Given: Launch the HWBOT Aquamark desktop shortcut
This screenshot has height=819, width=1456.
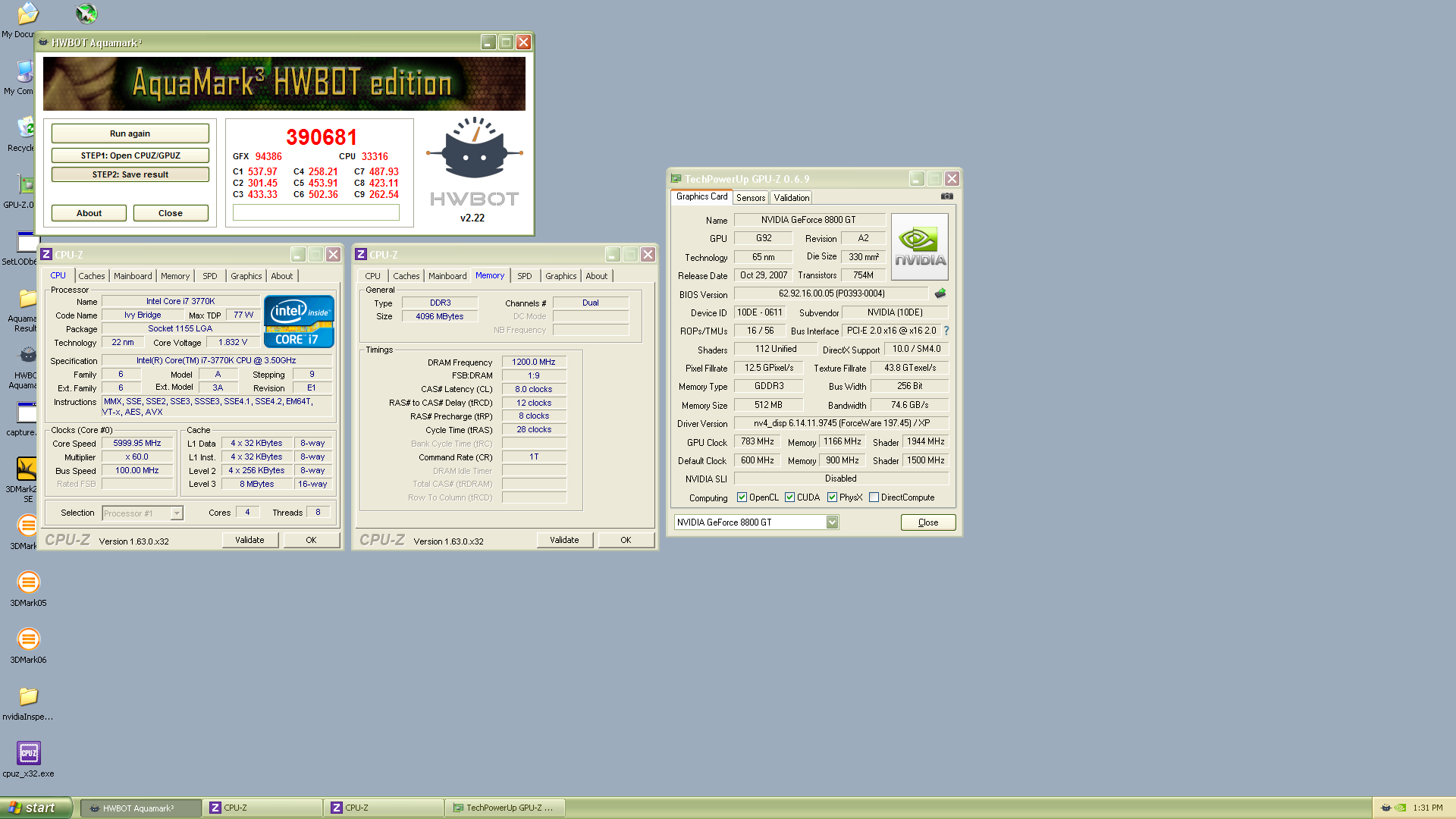Looking at the screenshot, I should pos(27,356).
